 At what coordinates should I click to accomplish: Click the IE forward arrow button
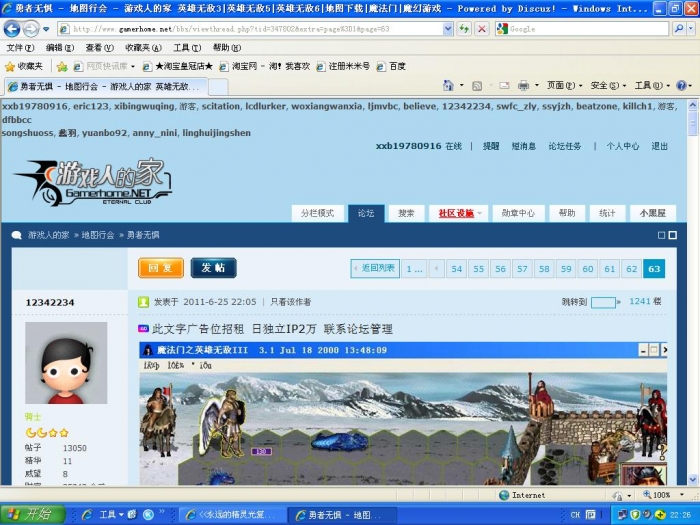point(31,29)
